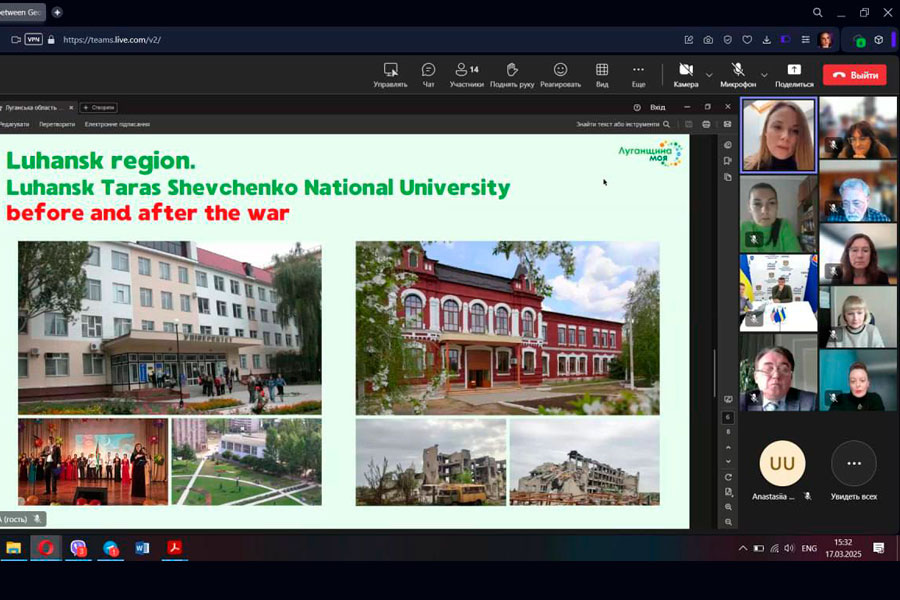The width and height of the screenshot is (900, 600).
Task: Expand microphone options dropdown arrow
Action: 764,75
